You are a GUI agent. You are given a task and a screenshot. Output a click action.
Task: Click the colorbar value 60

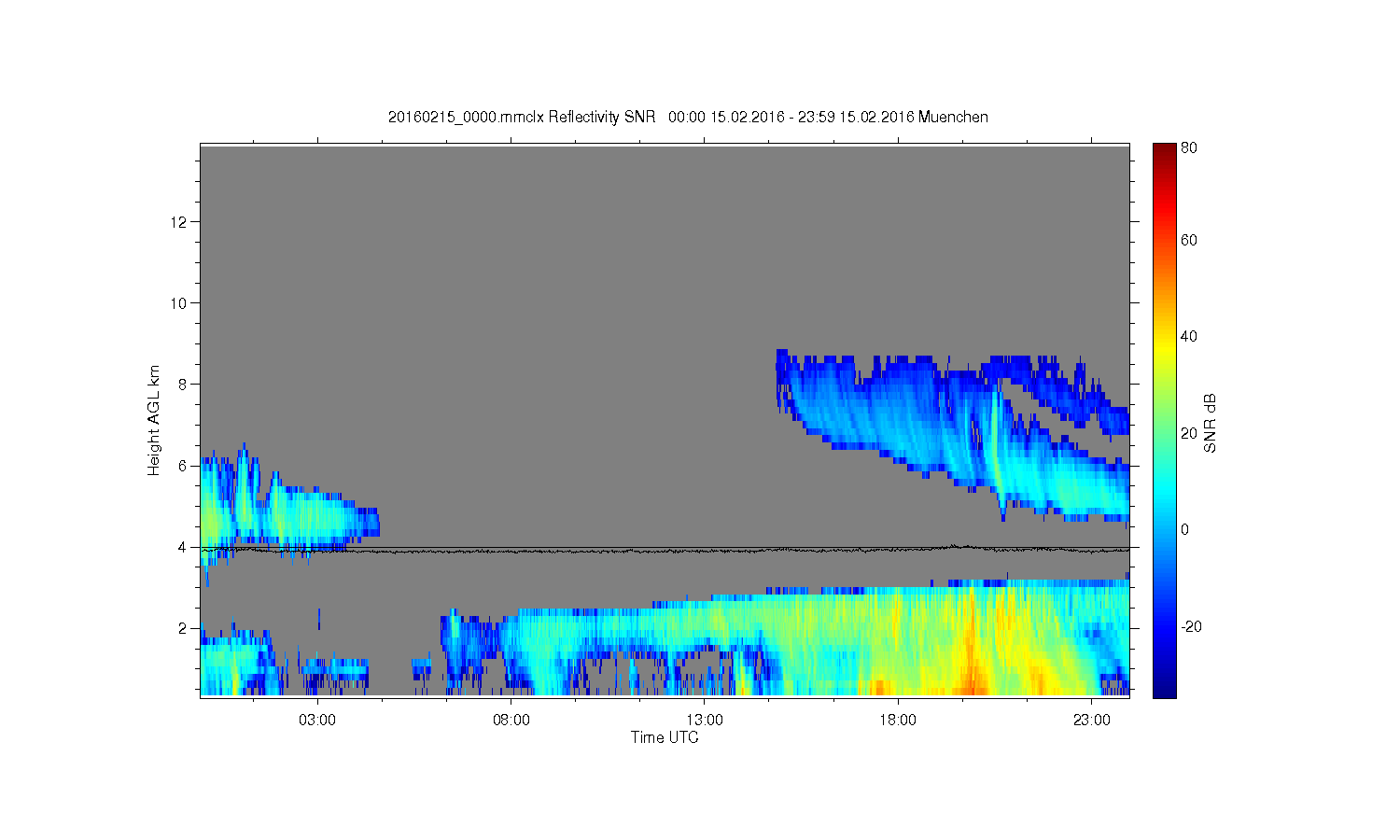pos(1189,240)
